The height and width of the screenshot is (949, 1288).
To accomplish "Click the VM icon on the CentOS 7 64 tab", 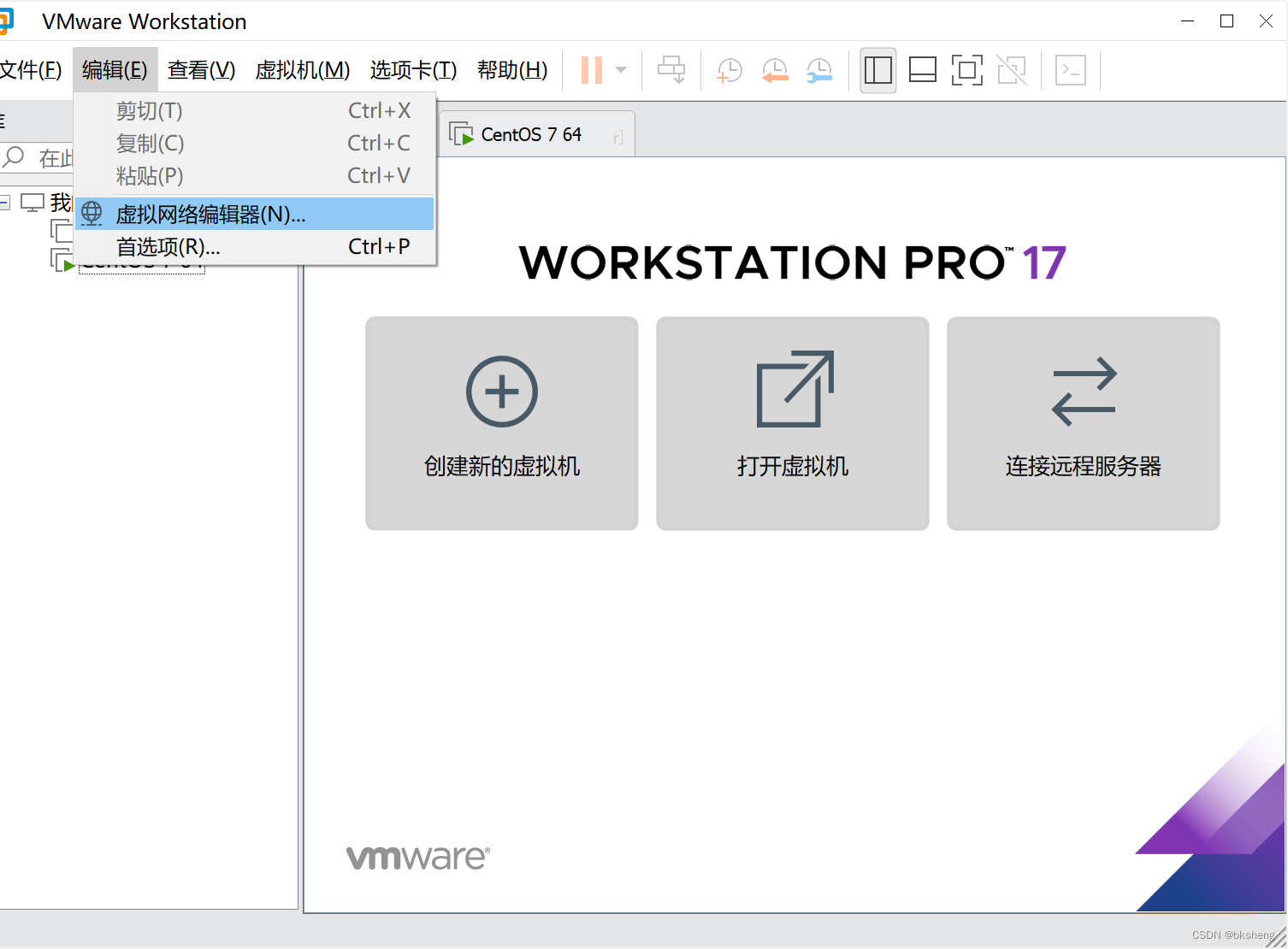I will [463, 133].
